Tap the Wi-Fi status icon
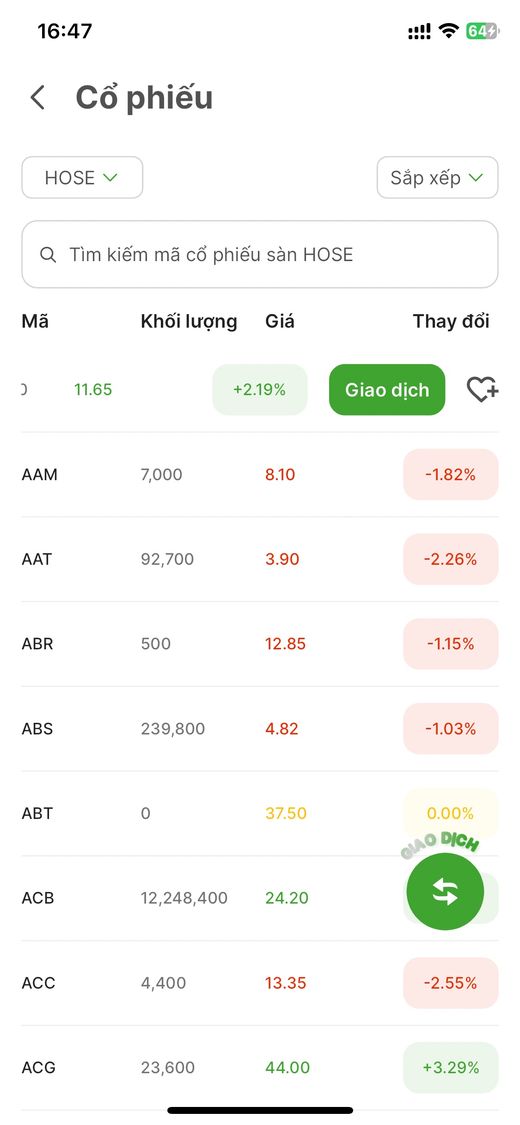Viewport: 520px width, 1125px height. click(x=449, y=31)
